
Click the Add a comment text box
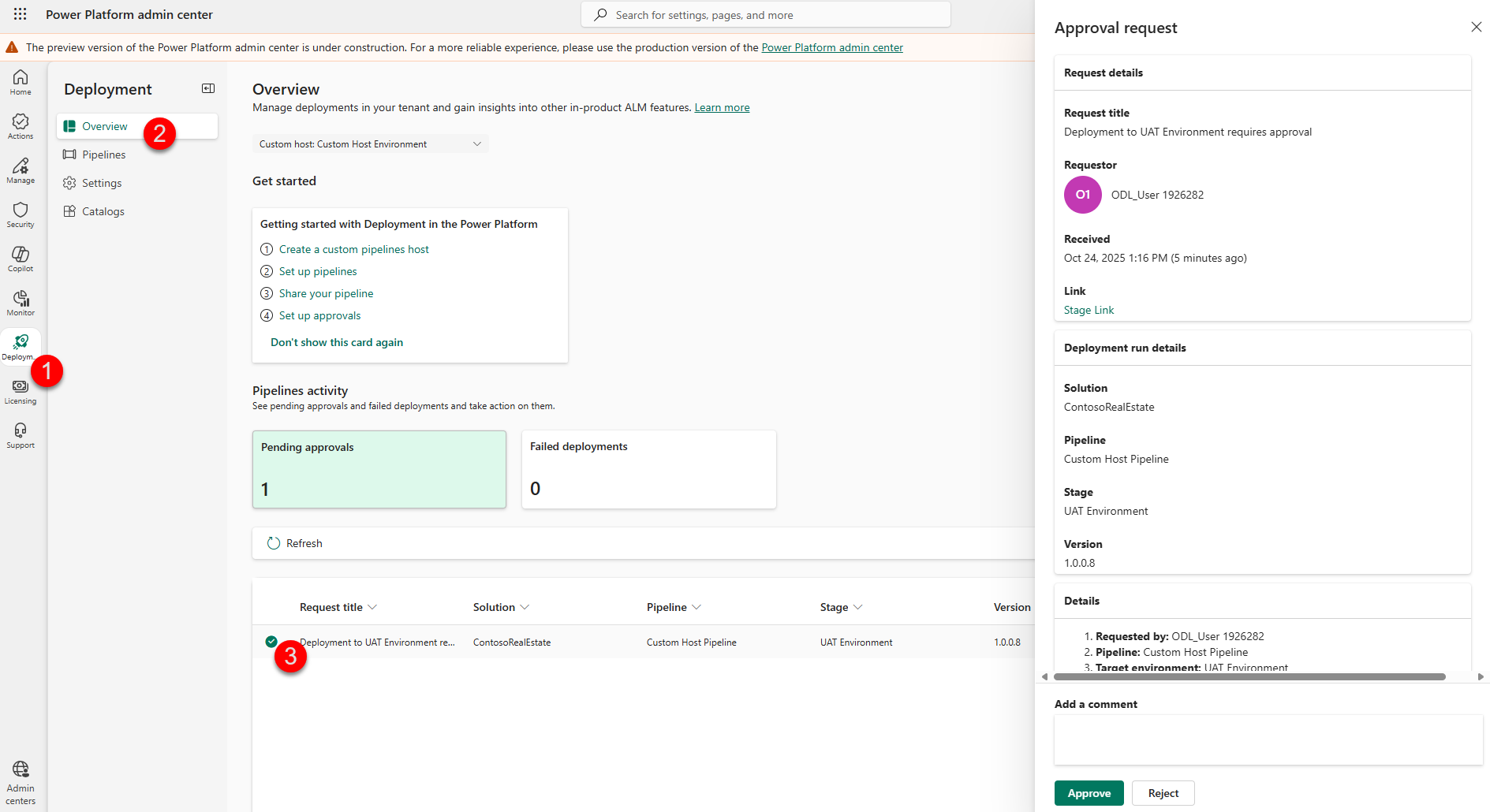1268,739
